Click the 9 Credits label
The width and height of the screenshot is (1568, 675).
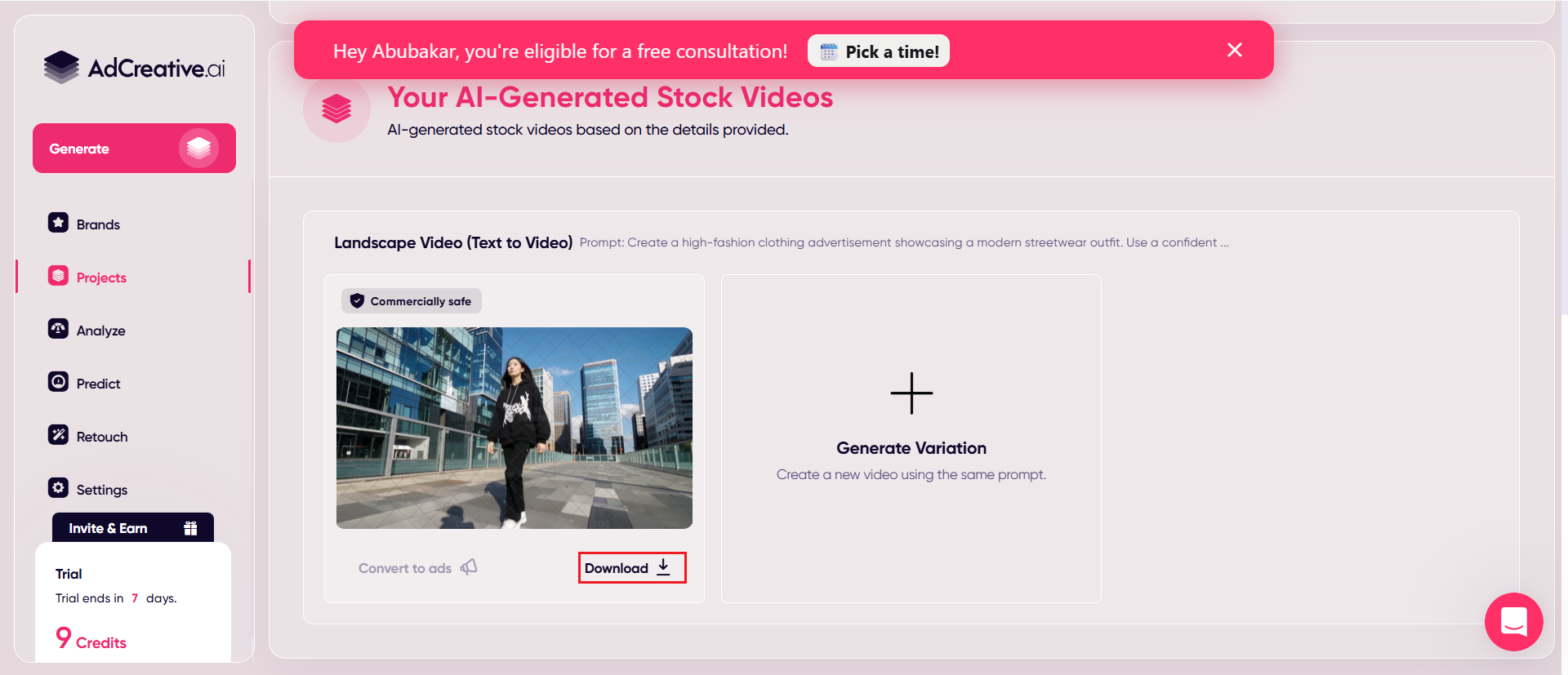pyautogui.click(x=91, y=640)
